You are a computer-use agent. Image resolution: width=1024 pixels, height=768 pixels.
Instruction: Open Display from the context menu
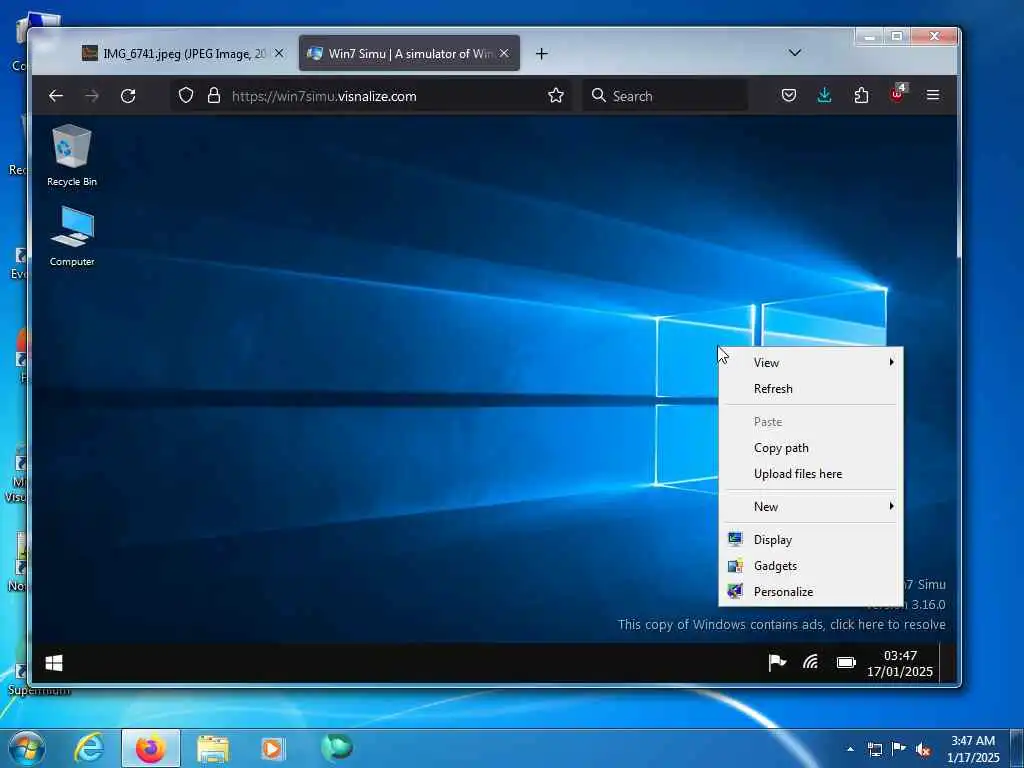tap(810, 539)
